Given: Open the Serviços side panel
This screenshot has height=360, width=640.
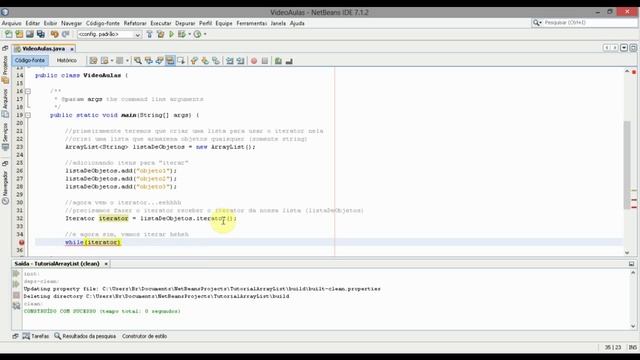Looking at the screenshot, I should click(x=5, y=137).
